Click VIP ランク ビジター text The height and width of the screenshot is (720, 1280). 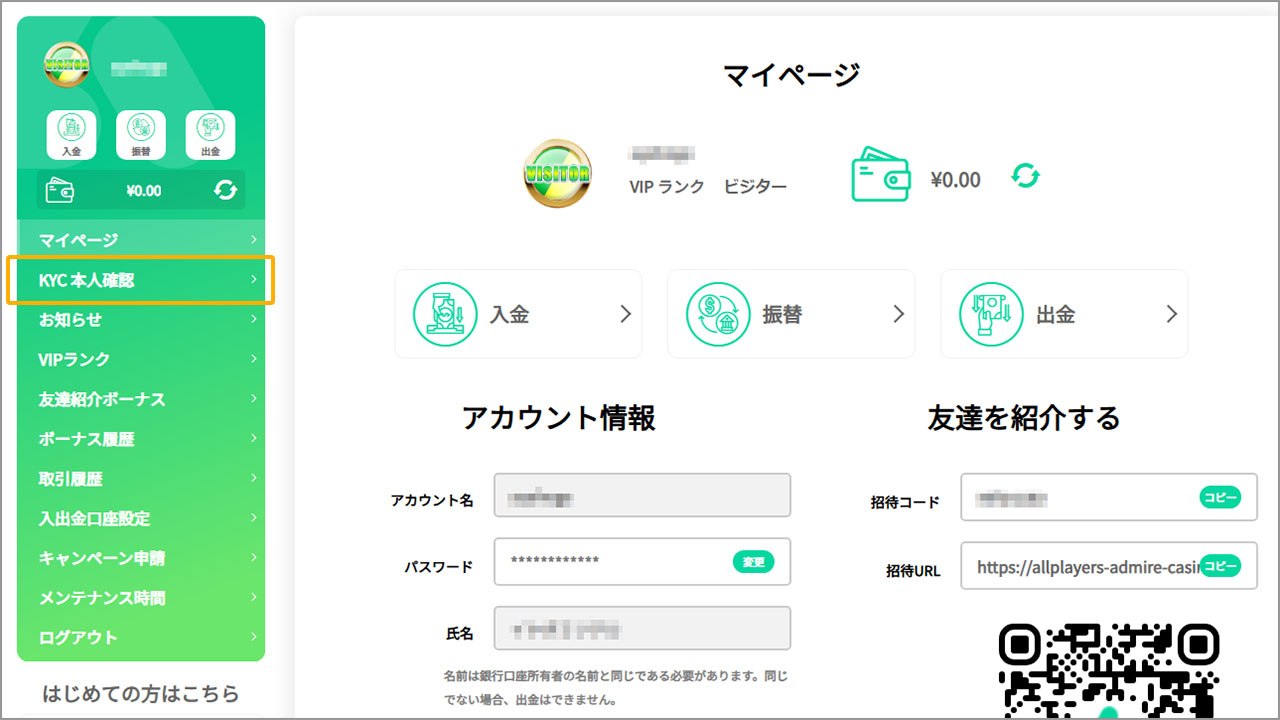(x=708, y=186)
